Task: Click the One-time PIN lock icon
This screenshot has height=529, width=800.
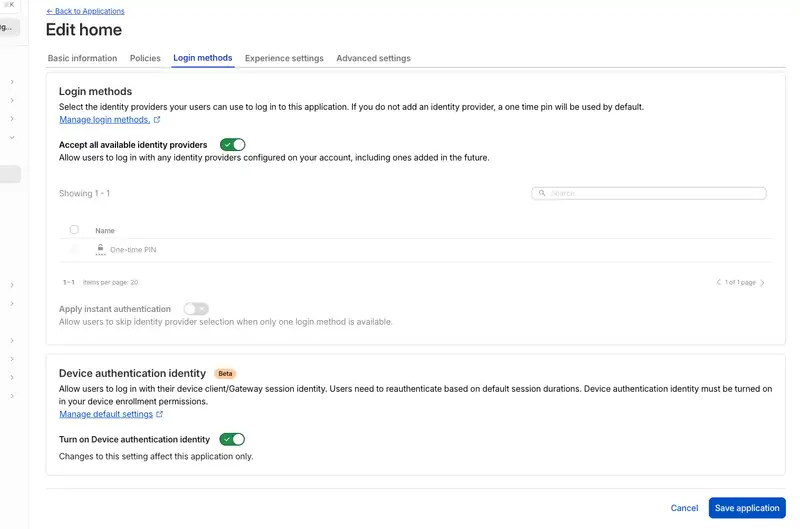Action: 101,249
